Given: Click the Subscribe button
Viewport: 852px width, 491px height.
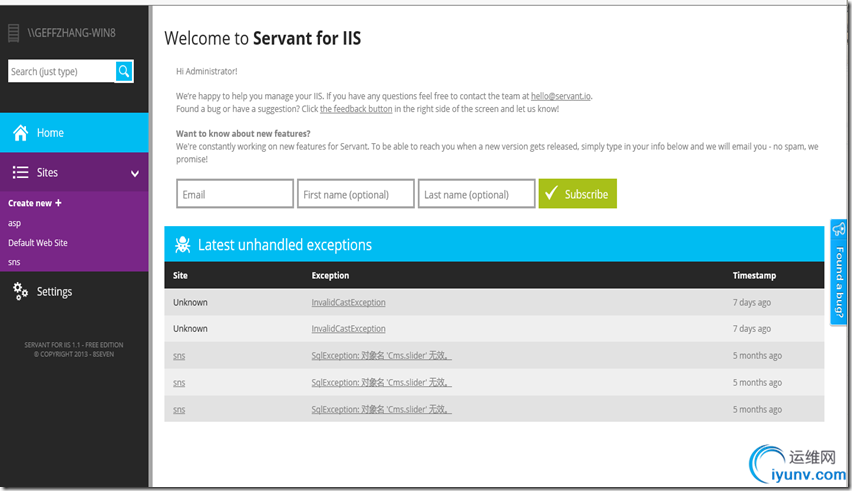Looking at the screenshot, I should point(578,193).
